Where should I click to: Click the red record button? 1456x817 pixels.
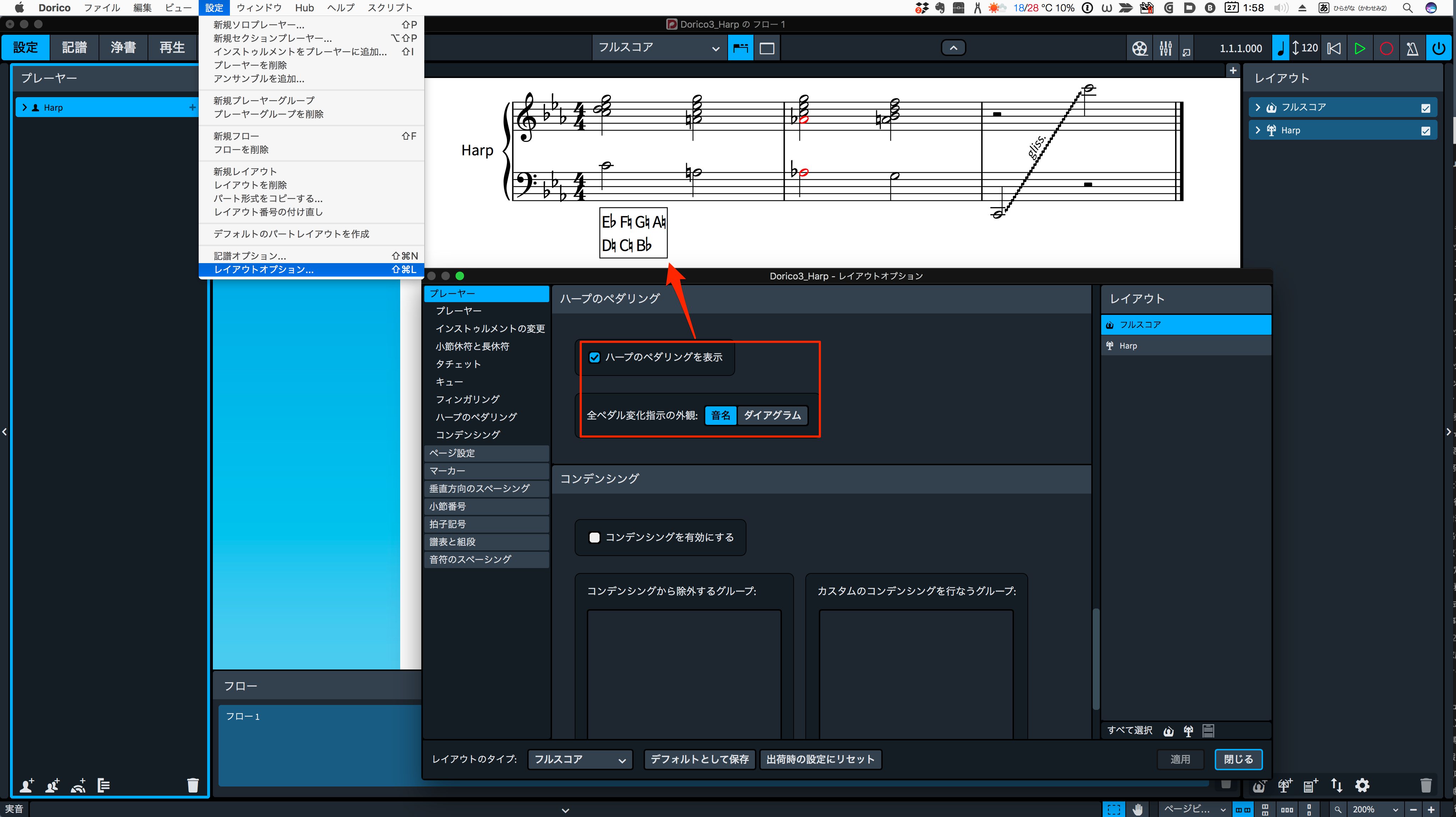coord(1386,49)
